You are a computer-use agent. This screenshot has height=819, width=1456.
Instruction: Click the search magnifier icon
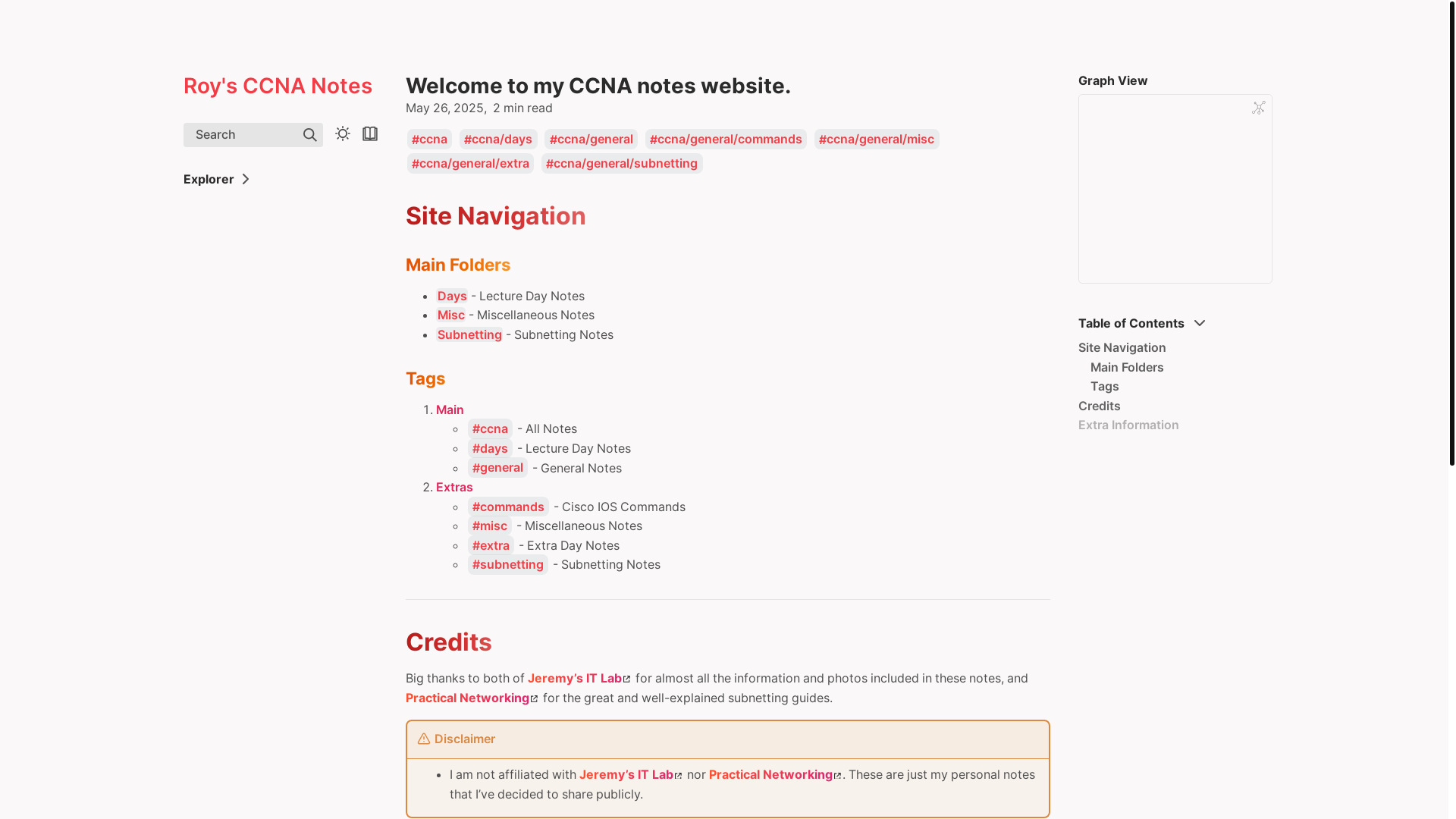coord(309,135)
